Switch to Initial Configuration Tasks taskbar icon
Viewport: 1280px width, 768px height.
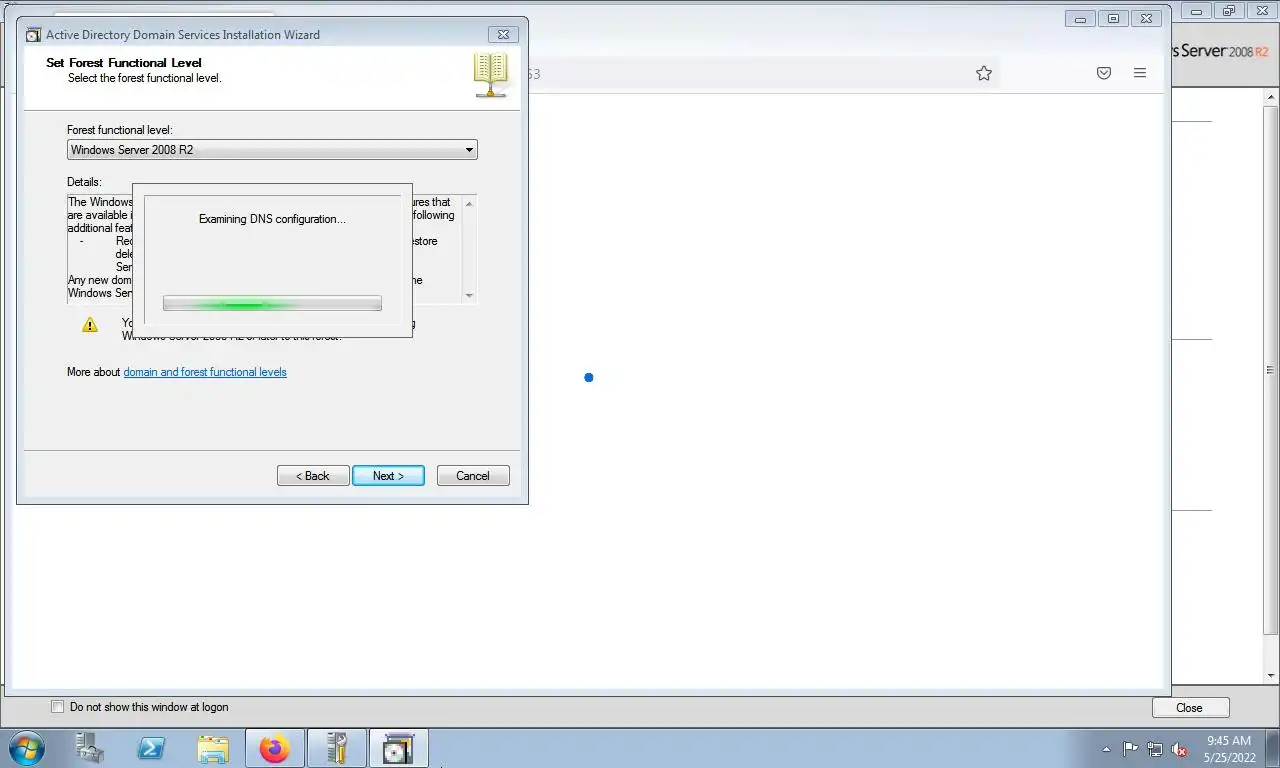(x=336, y=748)
